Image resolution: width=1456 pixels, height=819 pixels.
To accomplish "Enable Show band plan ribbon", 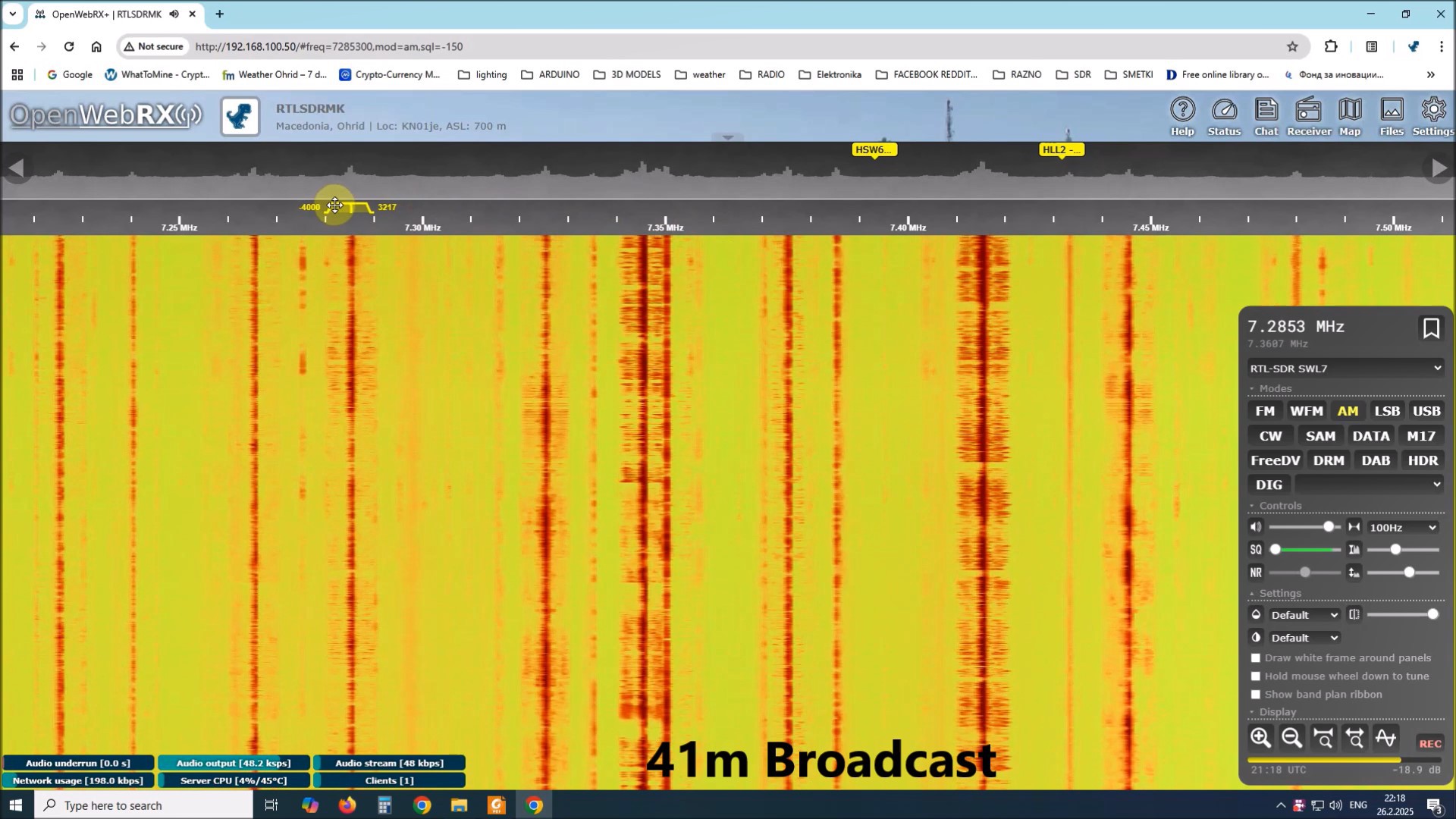I will click(x=1256, y=695).
